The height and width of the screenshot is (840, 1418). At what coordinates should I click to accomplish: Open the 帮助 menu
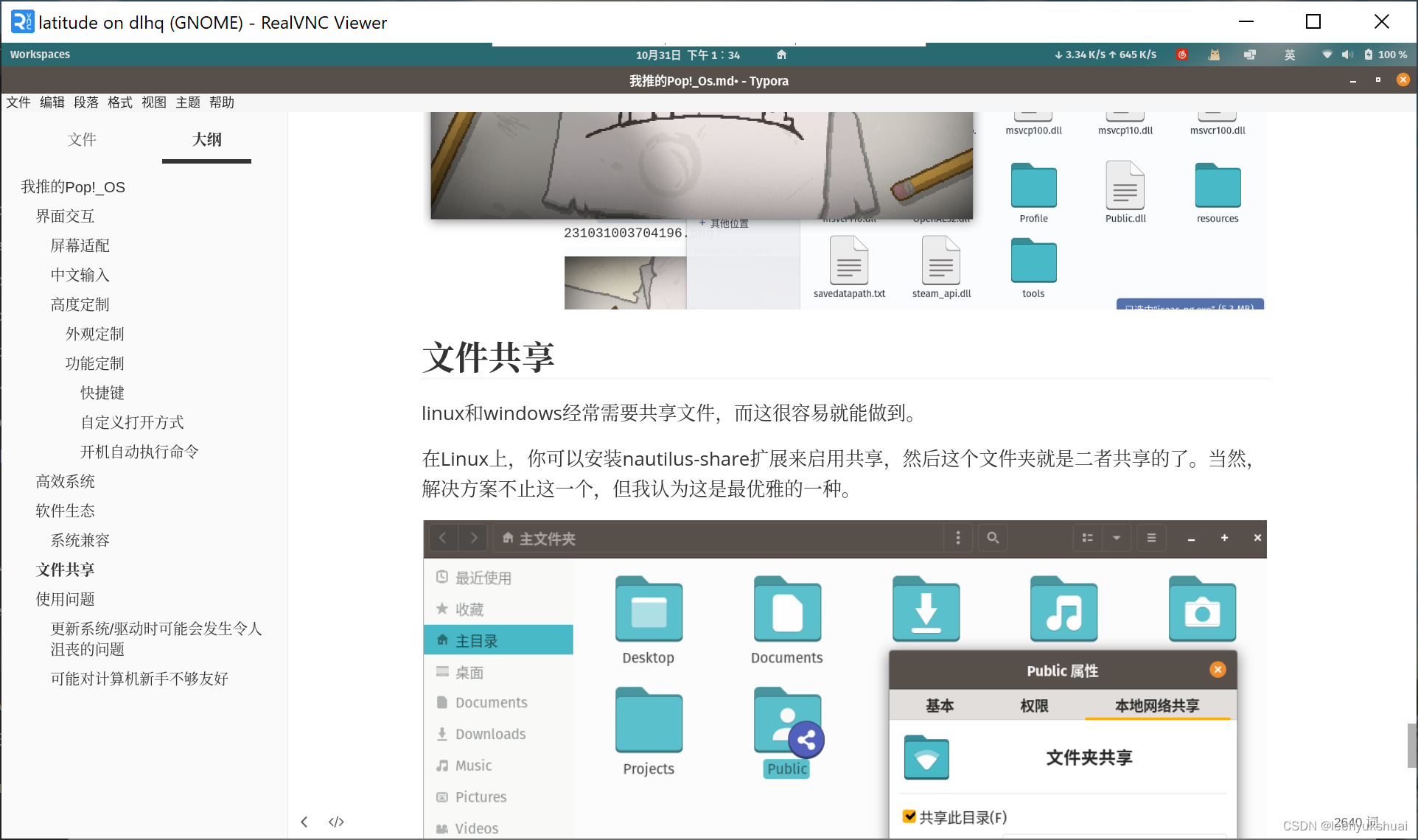click(222, 102)
